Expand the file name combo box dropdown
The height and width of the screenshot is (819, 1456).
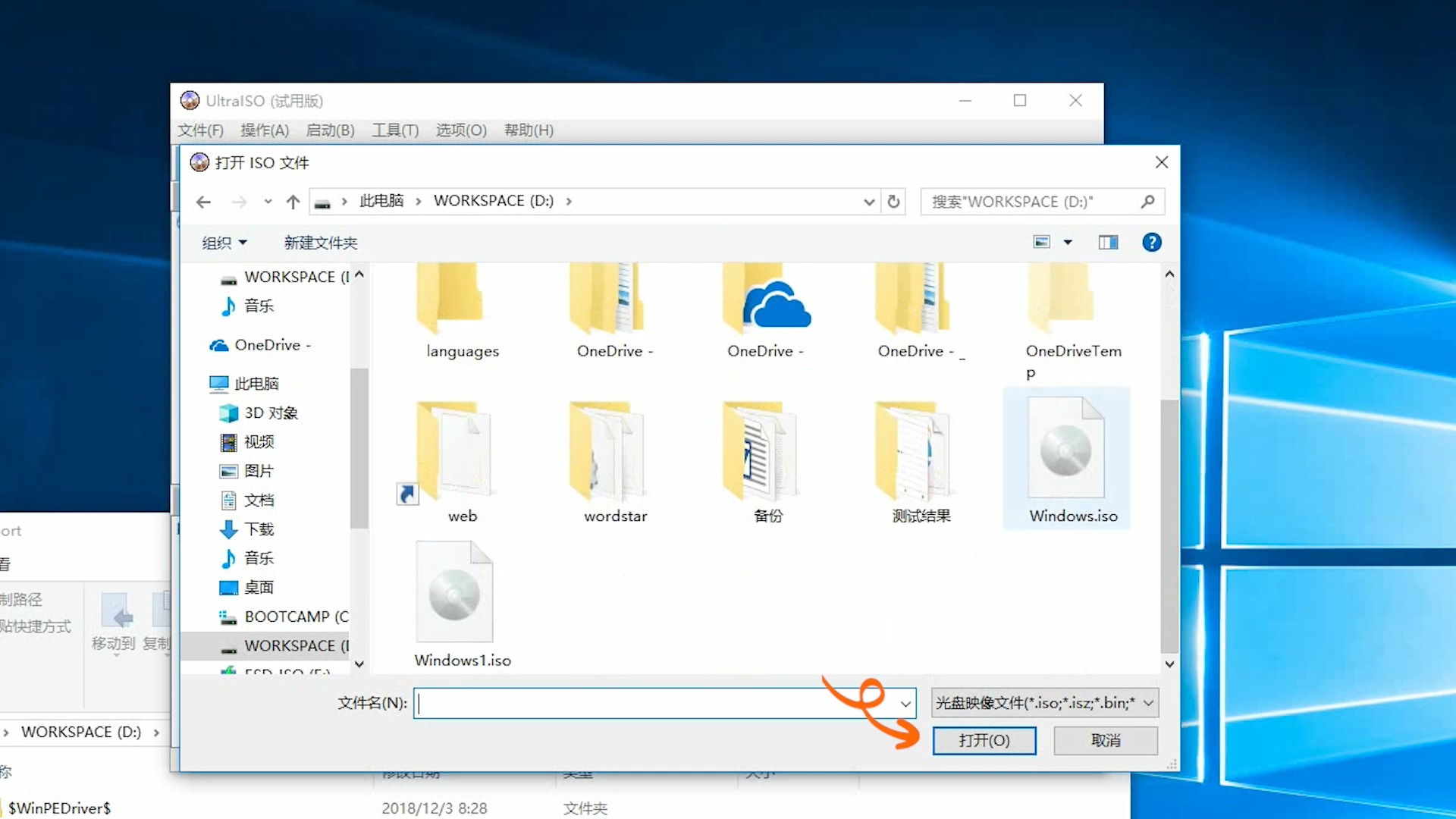[x=905, y=704]
